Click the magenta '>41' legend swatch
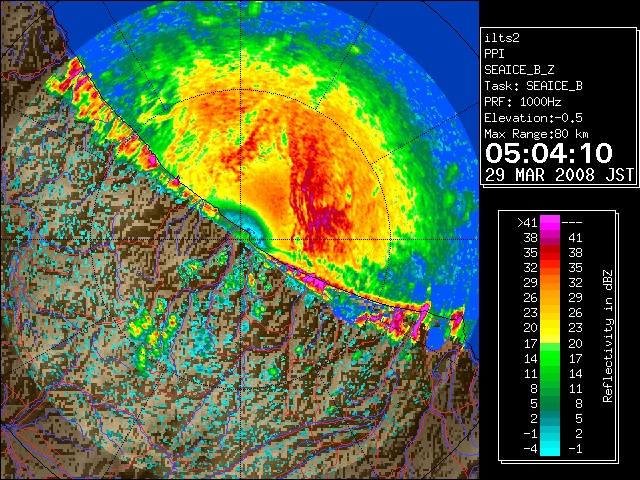 (550, 222)
